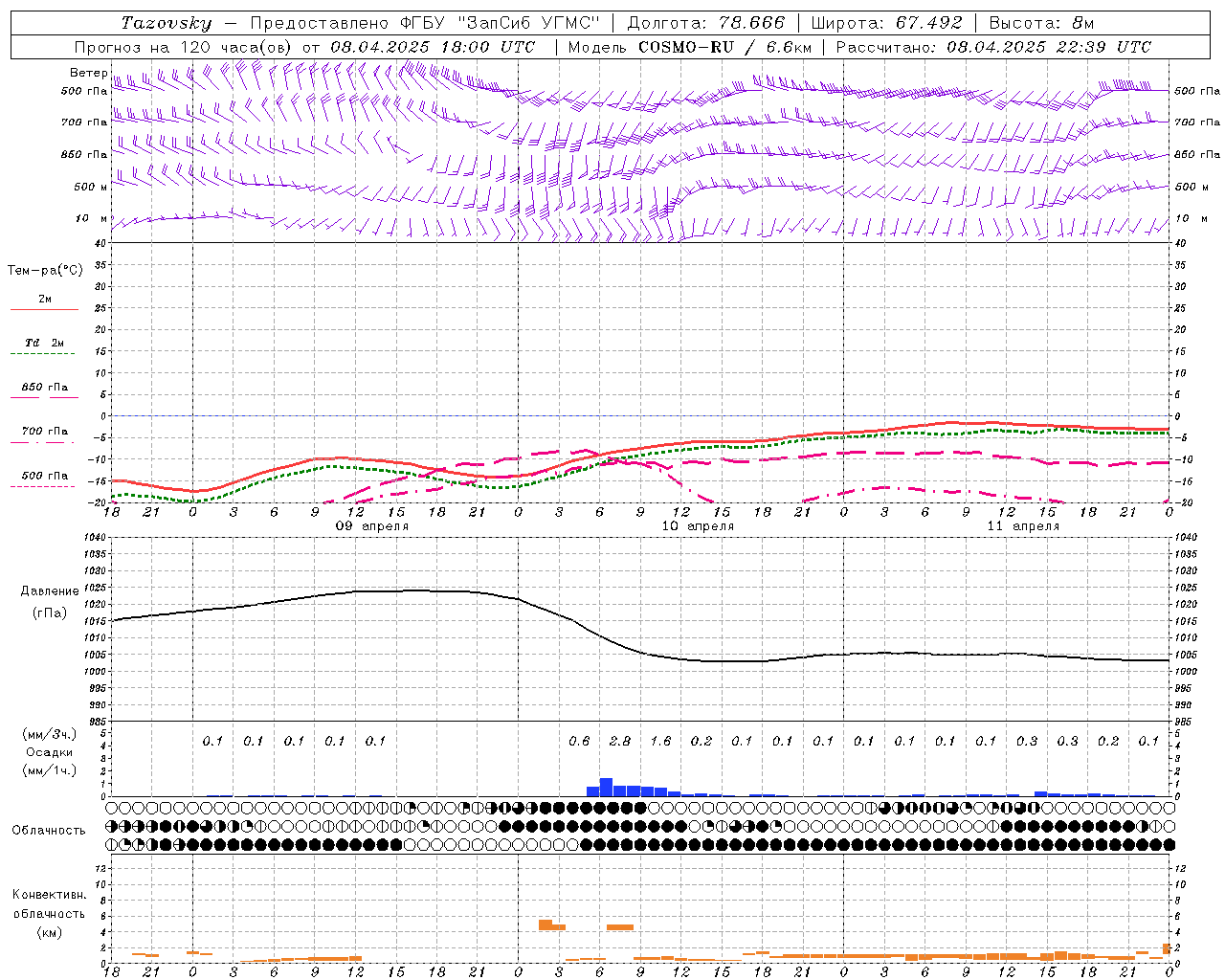Screen dimensions: 1225x980
Task: Click the (мм/3ч.) precipitation unit label
Action: (50, 734)
